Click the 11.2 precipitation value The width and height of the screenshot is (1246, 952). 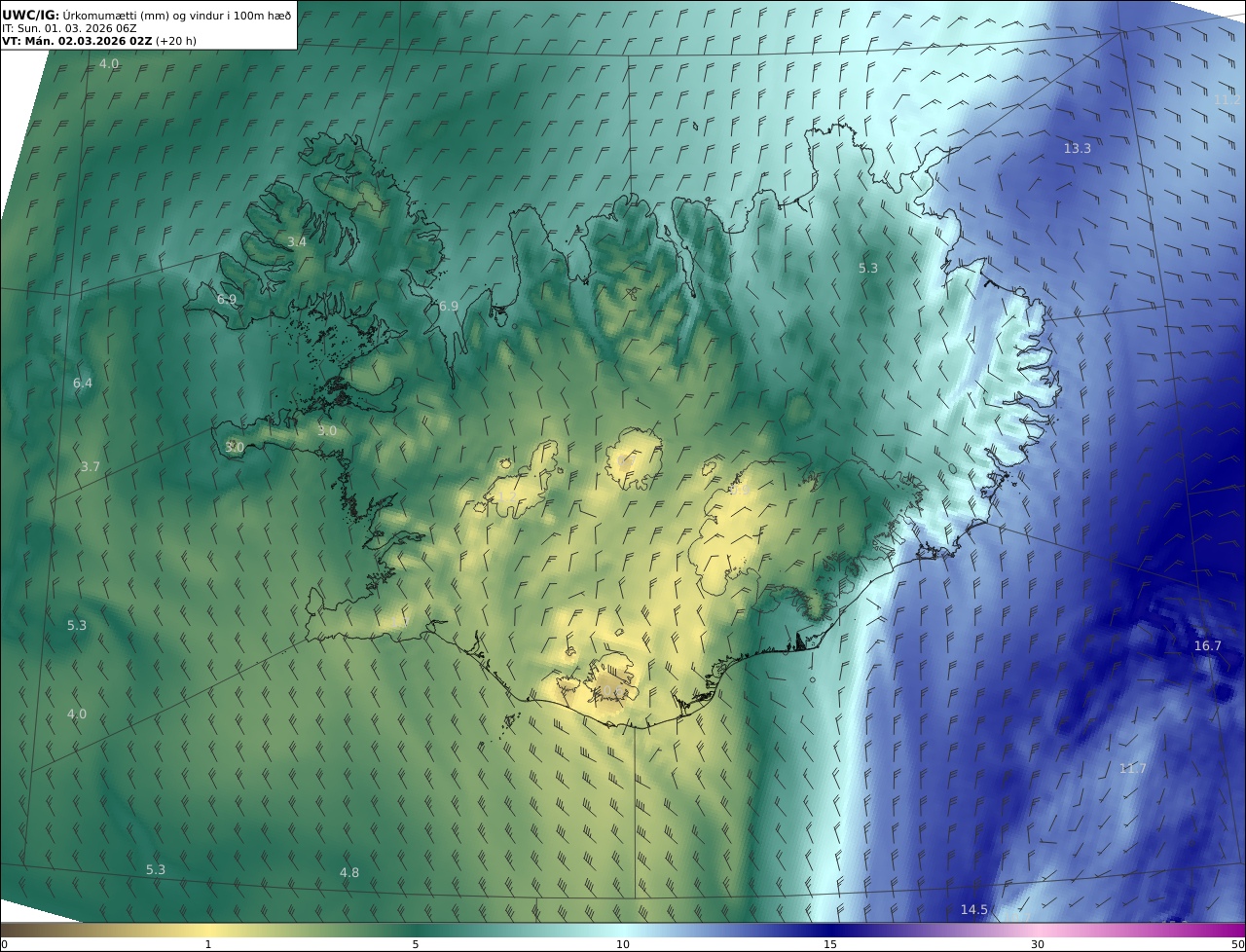coord(1228,99)
